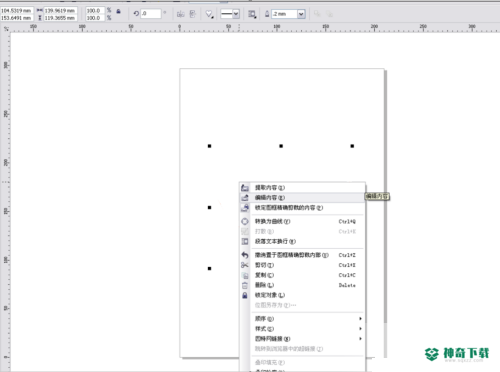The image size is (500, 372).
Task: Click the width field 139.9619 mm
Action: [x=60, y=11]
